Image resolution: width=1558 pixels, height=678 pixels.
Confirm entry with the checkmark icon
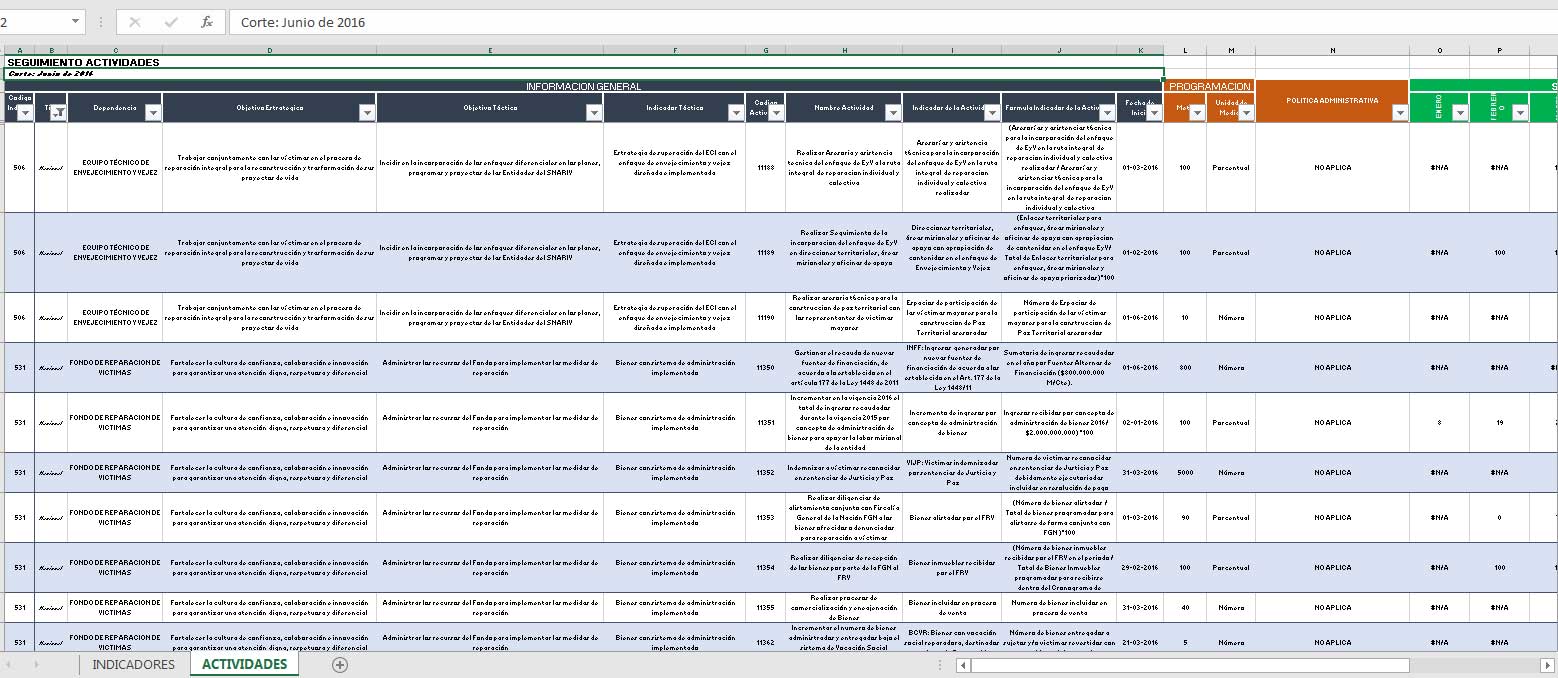[x=171, y=22]
